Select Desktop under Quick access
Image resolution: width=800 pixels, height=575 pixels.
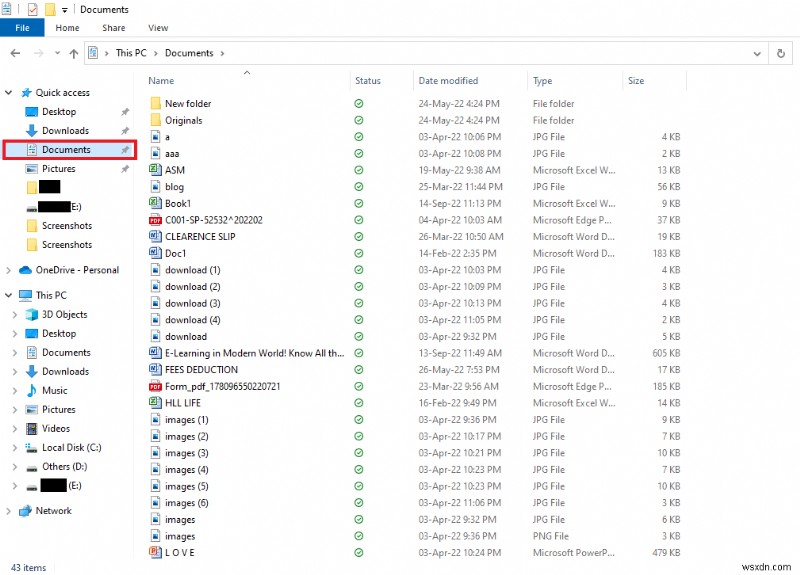(59, 112)
